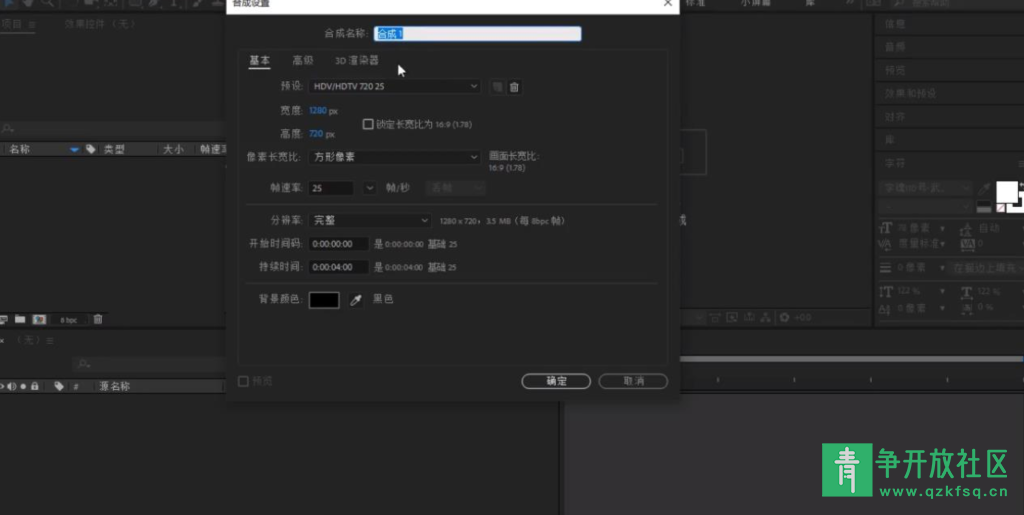The image size is (1024, 515).
Task: Switch to the 基本 tab
Action: [x=259, y=61]
